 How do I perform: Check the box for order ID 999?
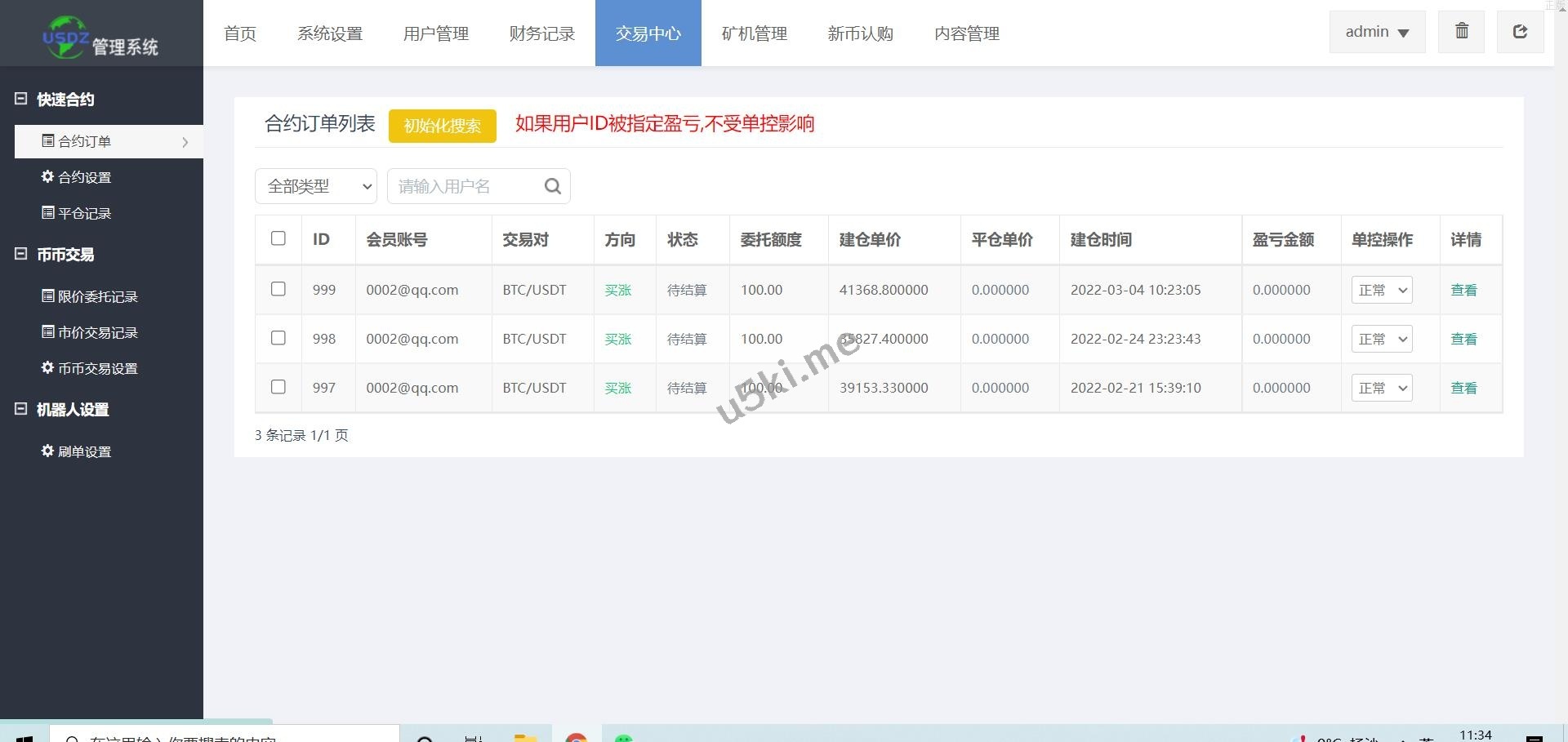[278, 289]
